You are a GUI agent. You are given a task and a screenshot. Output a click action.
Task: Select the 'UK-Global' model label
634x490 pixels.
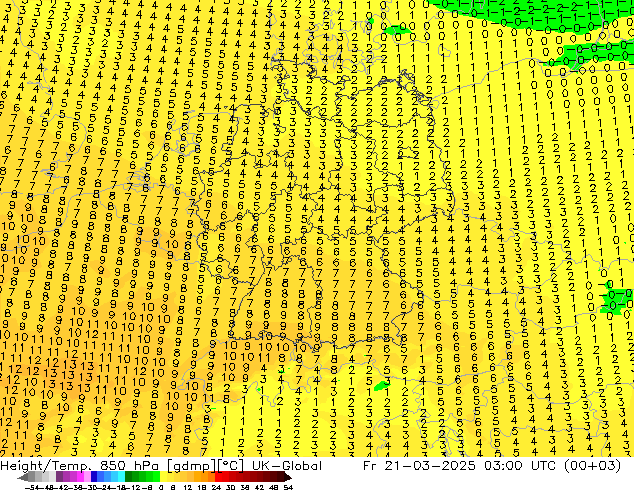pyautogui.click(x=287, y=466)
